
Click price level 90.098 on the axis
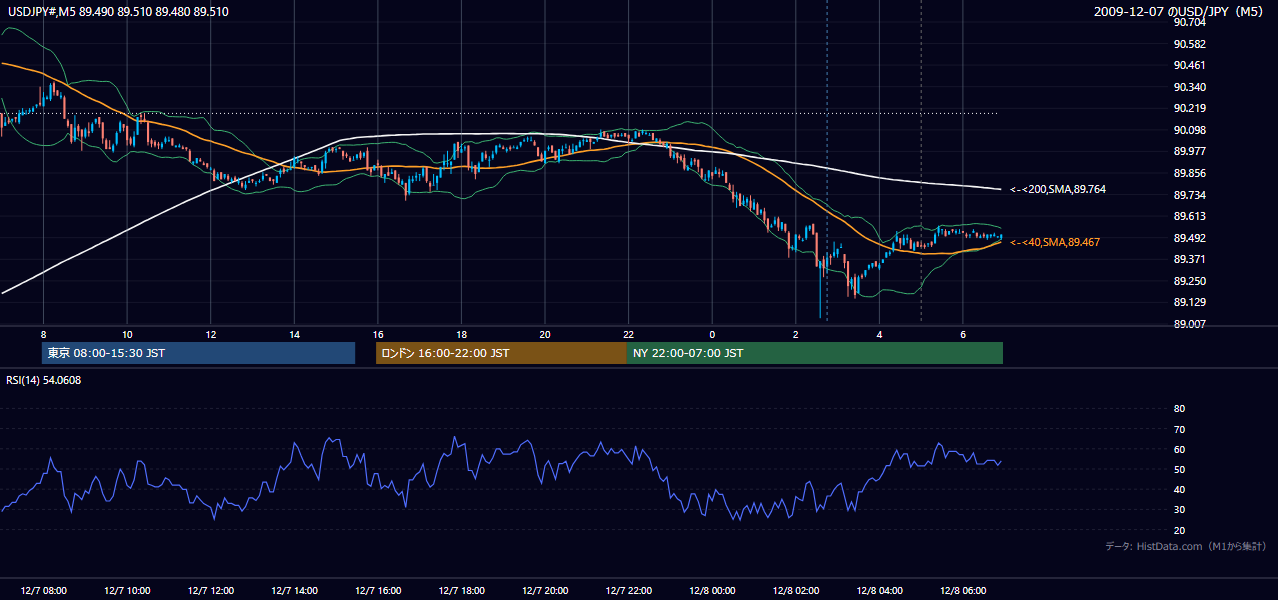pos(1189,130)
